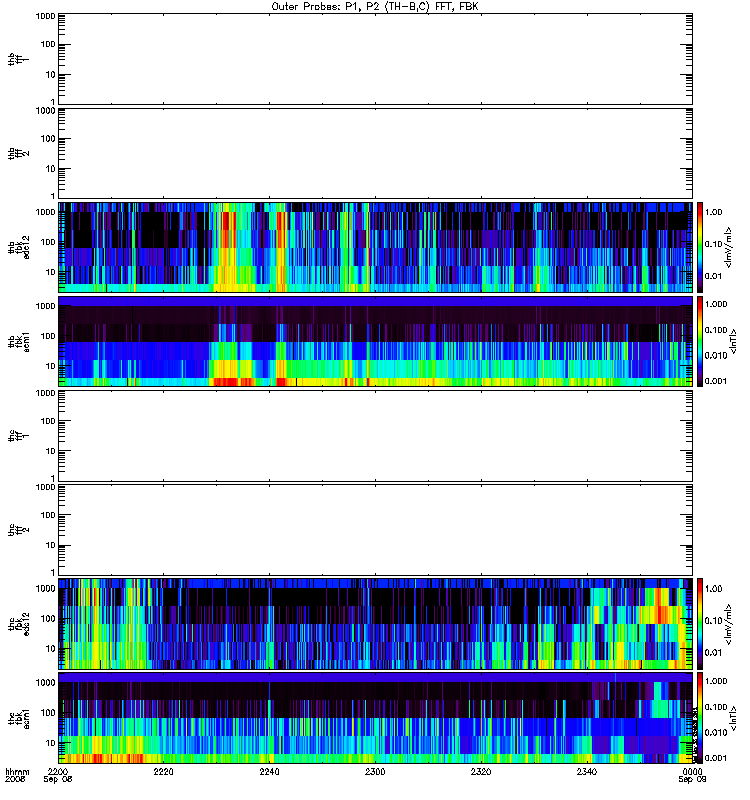The image size is (750, 800).
Task: Click the '<|mV/m|>' unit label beside thb edc12
Action: (x=729, y=248)
